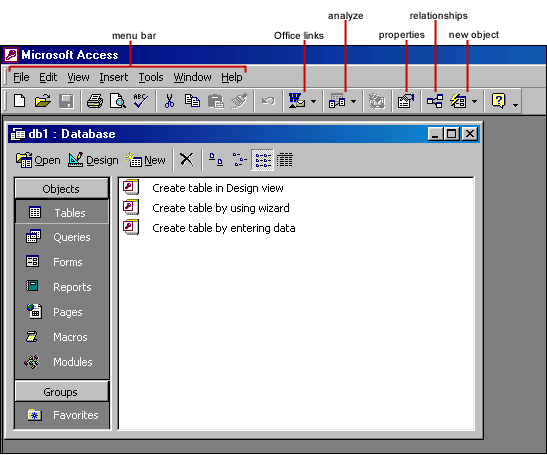Open the Favorites group

click(x=62, y=415)
